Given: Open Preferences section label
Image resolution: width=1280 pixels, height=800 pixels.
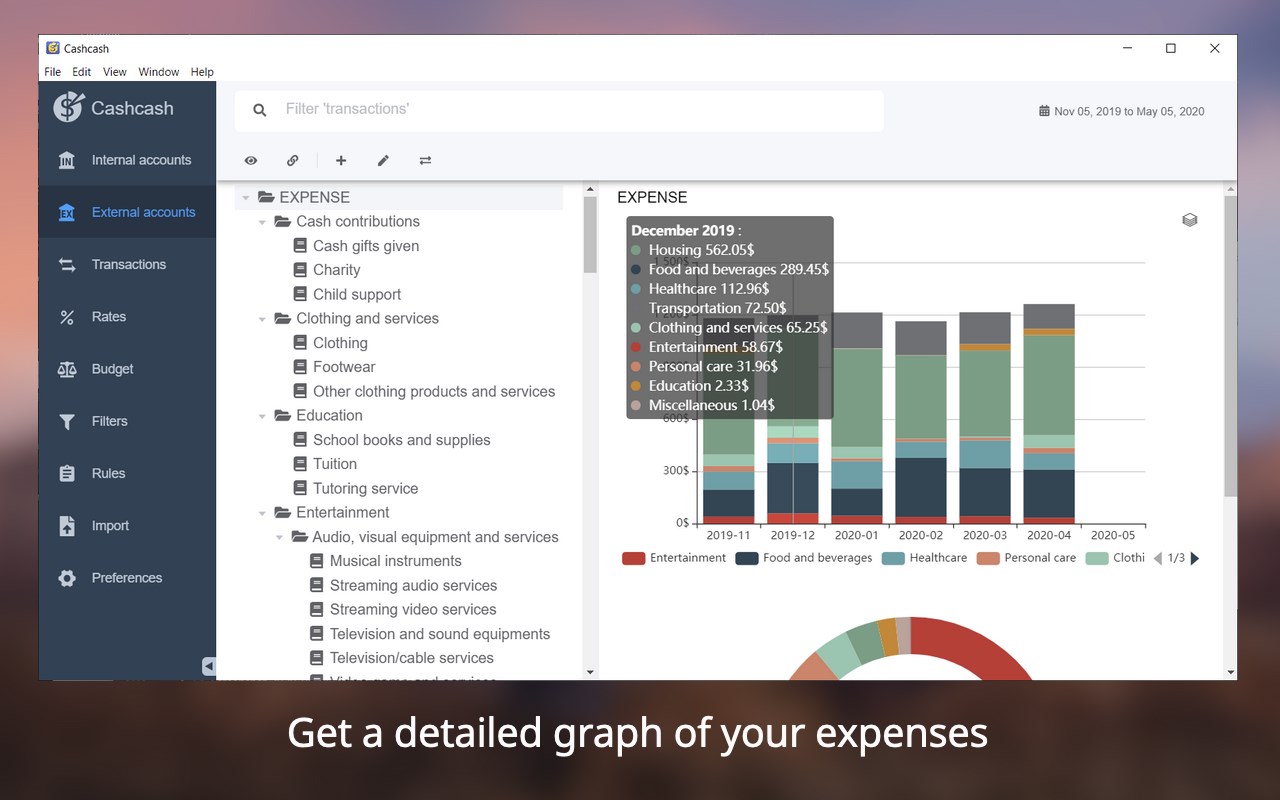Looking at the screenshot, I should [x=127, y=578].
